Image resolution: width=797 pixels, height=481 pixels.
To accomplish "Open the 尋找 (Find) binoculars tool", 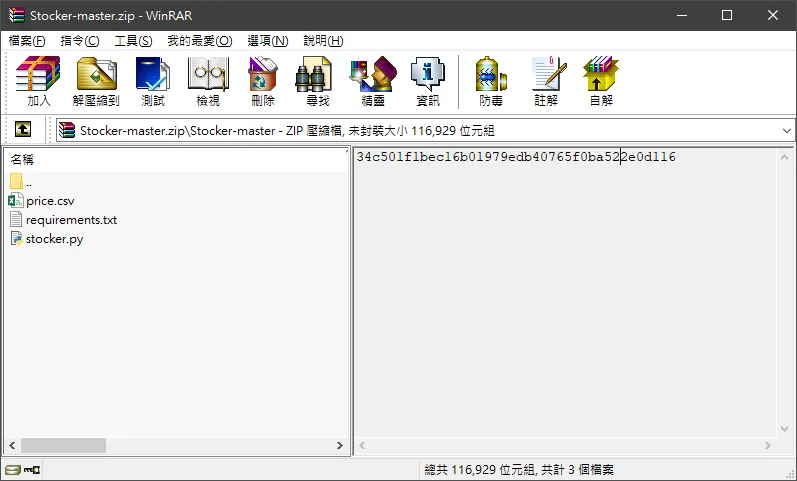I will [318, 81].
